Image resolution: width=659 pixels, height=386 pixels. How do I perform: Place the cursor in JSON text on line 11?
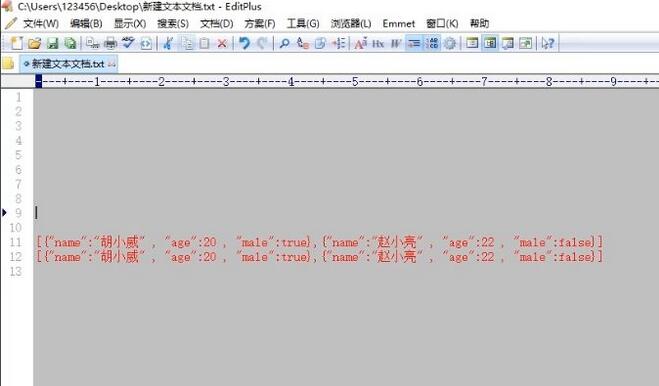point(319,242)
